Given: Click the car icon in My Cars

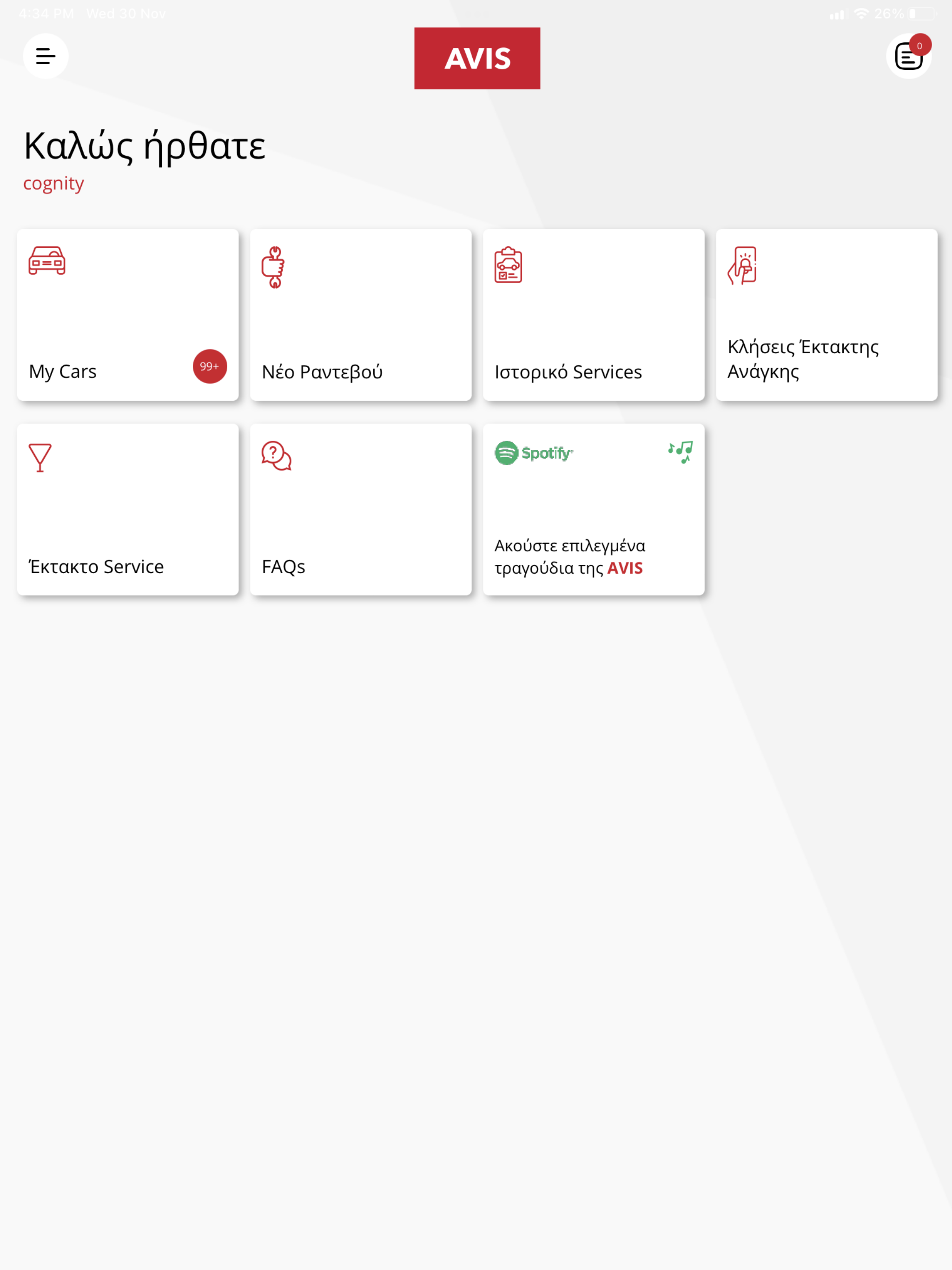Looking at the screenshot, I should (x=47, y=261).
